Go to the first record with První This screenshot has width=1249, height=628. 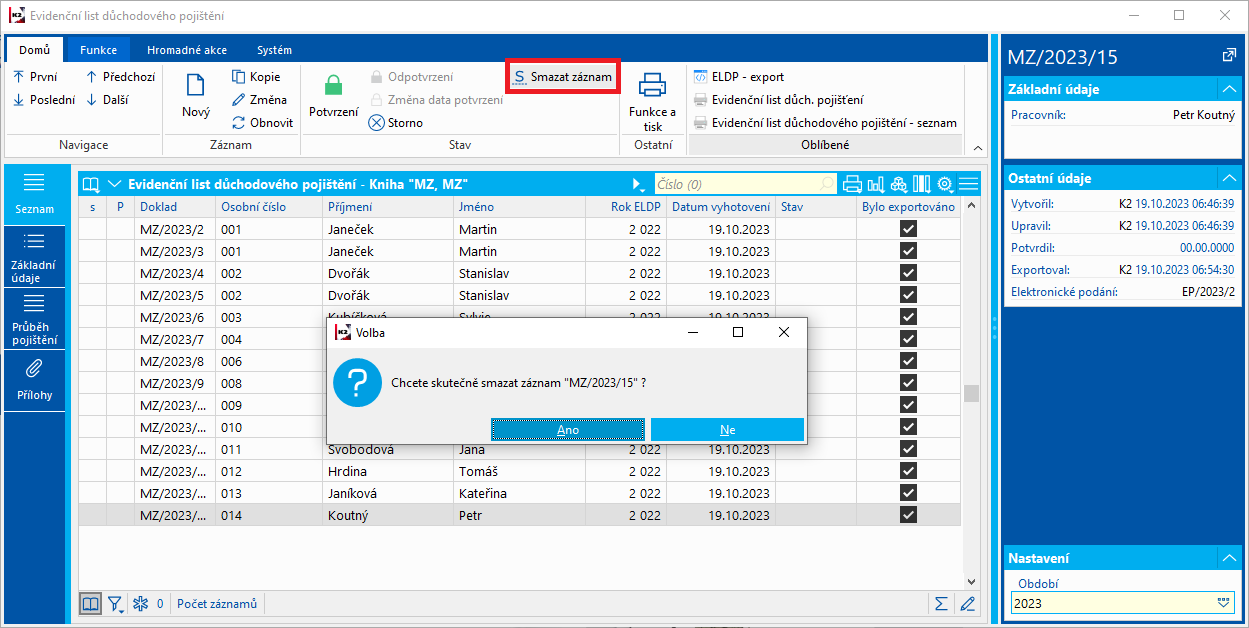click(35, 76)
